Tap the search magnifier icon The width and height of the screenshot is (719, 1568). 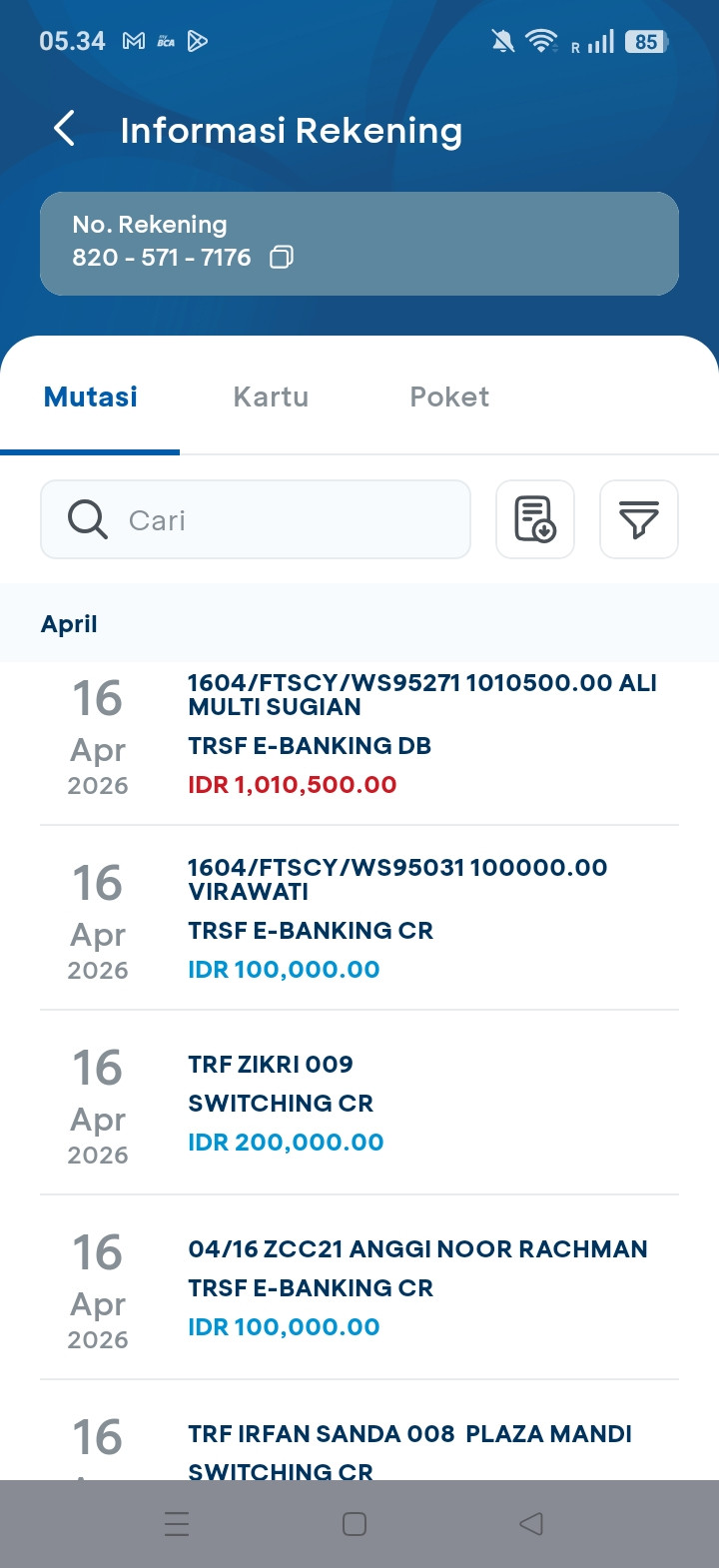pyautogui.click(x=88, y=519)
